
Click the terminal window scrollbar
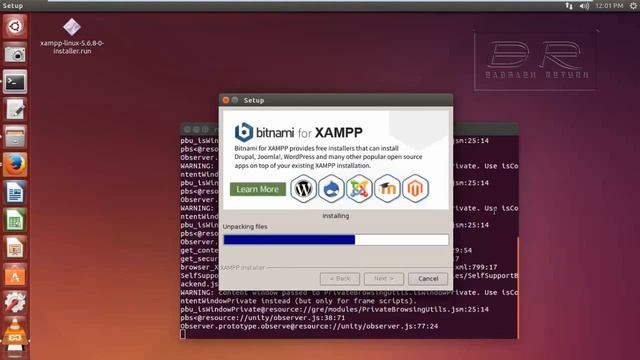(518, 288)
